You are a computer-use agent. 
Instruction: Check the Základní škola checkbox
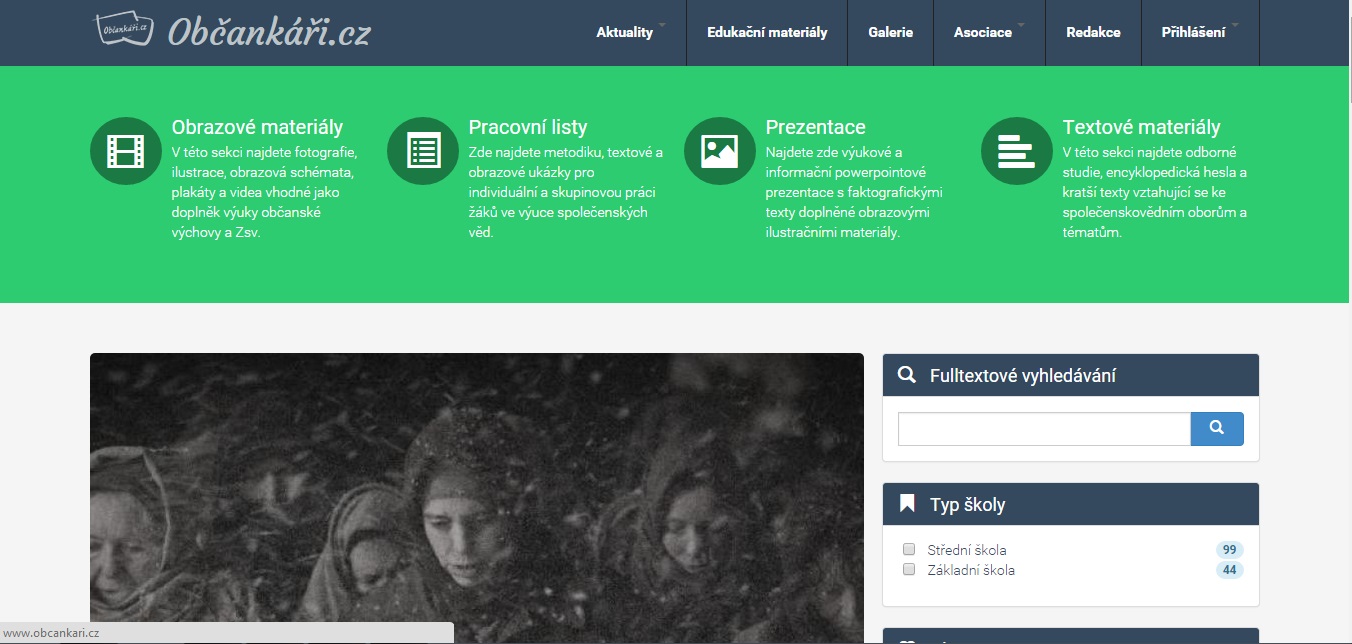pos(909,569)
